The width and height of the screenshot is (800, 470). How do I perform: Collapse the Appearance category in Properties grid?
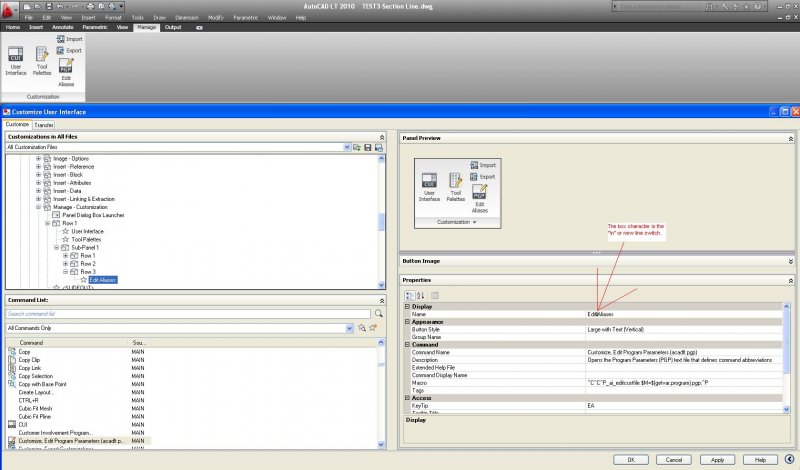point(407,321)
